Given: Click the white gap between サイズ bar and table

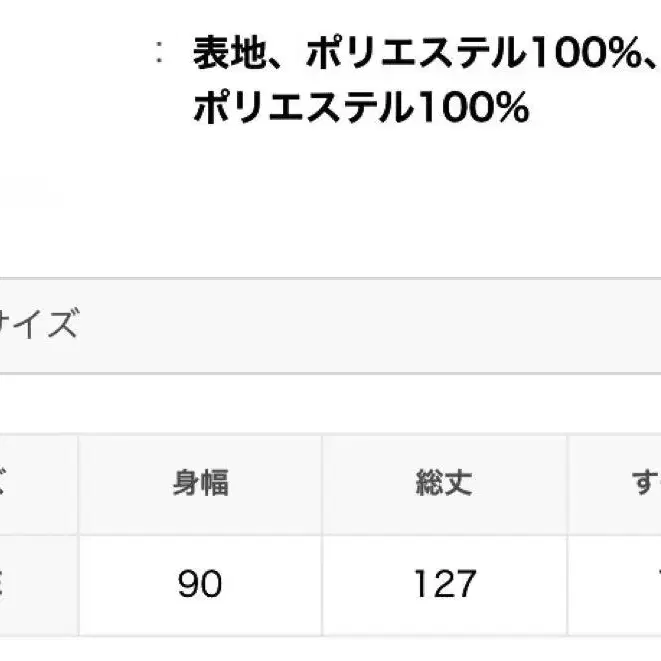Looking at the screenshot, I should tap(330, 404).
